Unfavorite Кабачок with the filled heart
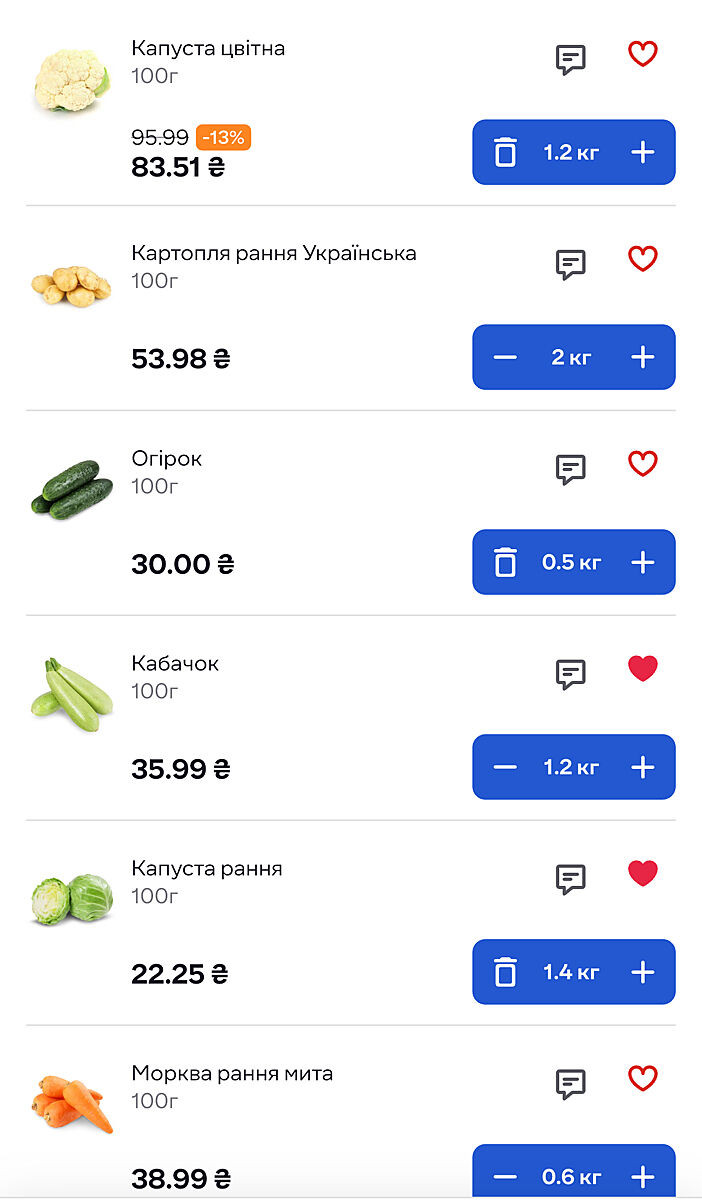Viewport: 702px width, 1200px height. (643, 669)
